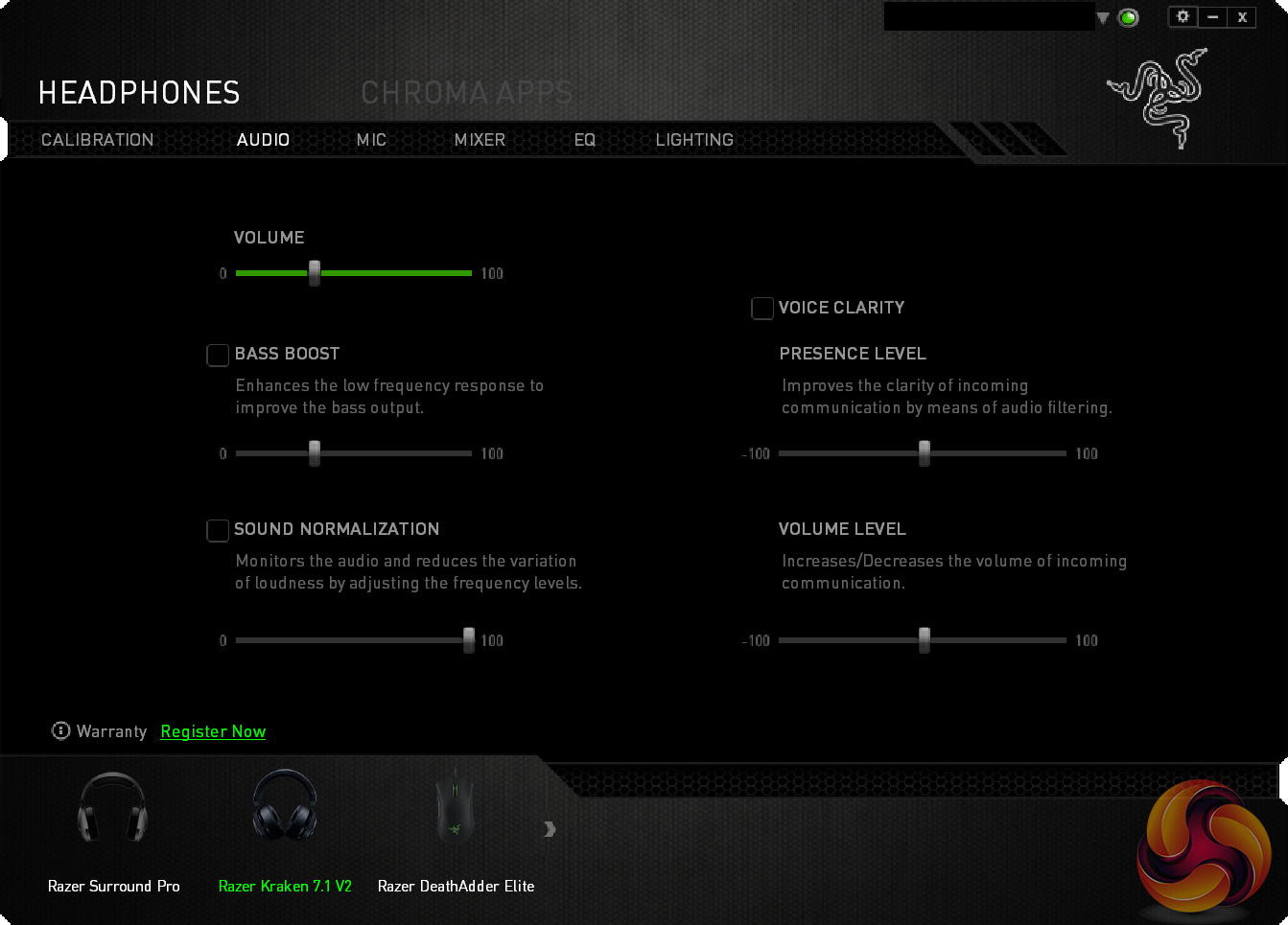The width and height of the screenshot is (1288, 925).
Task: Open the EQ tab
Action: coord(585,140)
